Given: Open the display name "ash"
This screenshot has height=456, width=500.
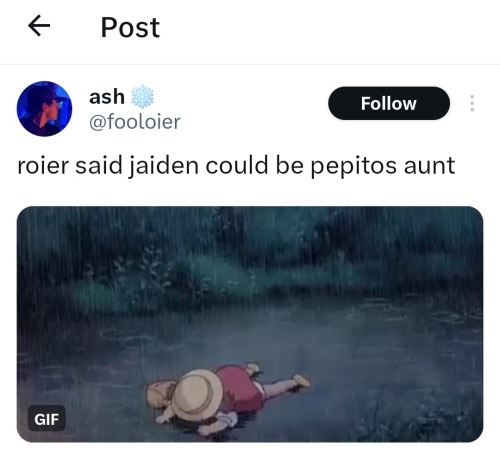Looking at the screenshot, I should pyautogui.click(x=107, y=97).
